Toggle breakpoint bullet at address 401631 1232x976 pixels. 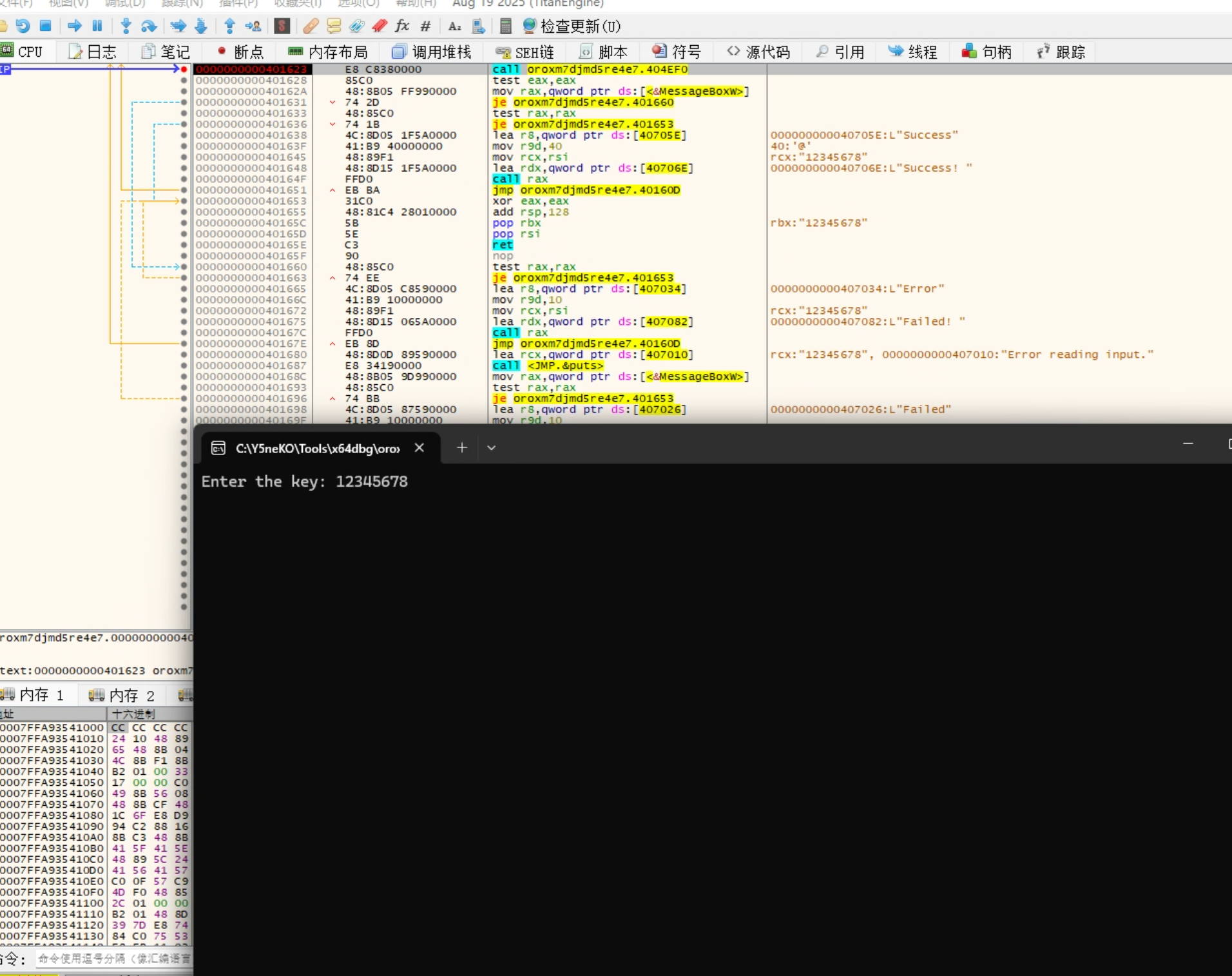[184, 102]
